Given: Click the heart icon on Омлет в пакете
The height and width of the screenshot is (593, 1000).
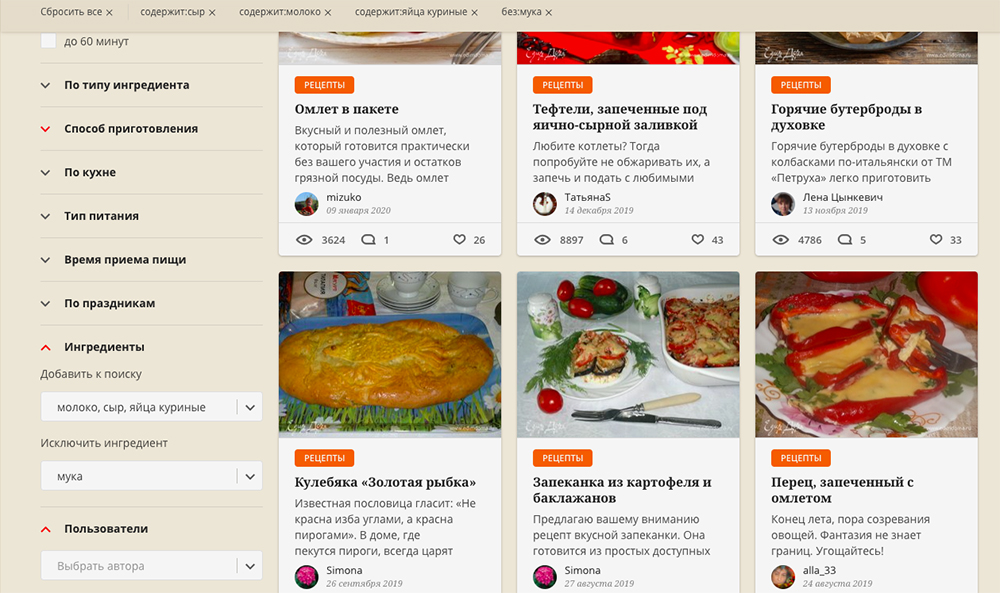Looking at the screenshot, I should [459, 240].
